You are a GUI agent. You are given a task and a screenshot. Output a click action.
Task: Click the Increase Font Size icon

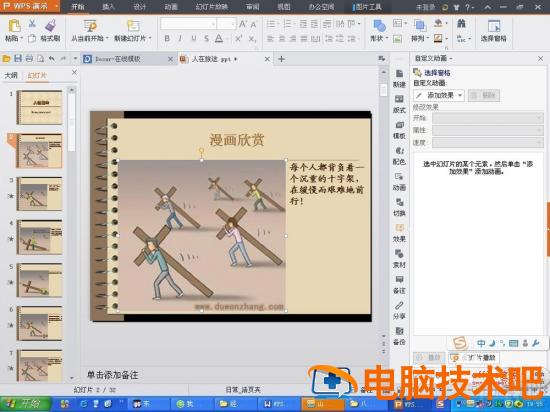pyautogui.click(x=242, y=24)
